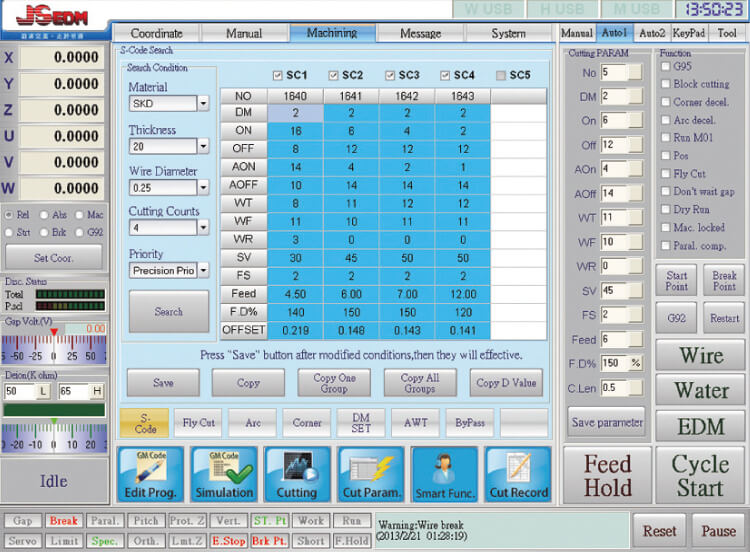
Task: Open the Wire Diameter dropdown
Action: coord(203,188)
